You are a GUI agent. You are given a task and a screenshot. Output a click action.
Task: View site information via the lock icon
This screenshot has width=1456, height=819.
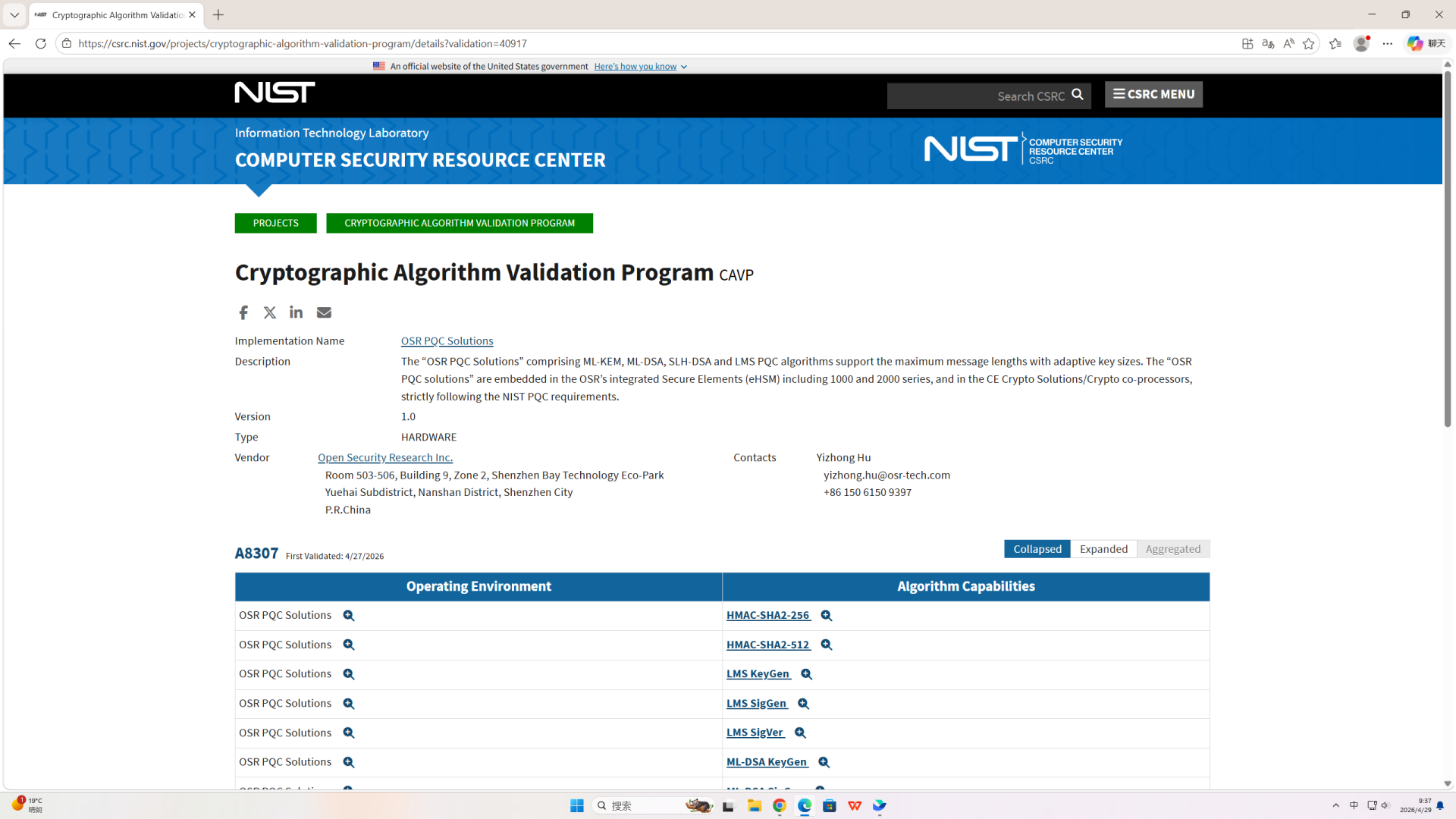pyautogui.click(x=67, y=43)
